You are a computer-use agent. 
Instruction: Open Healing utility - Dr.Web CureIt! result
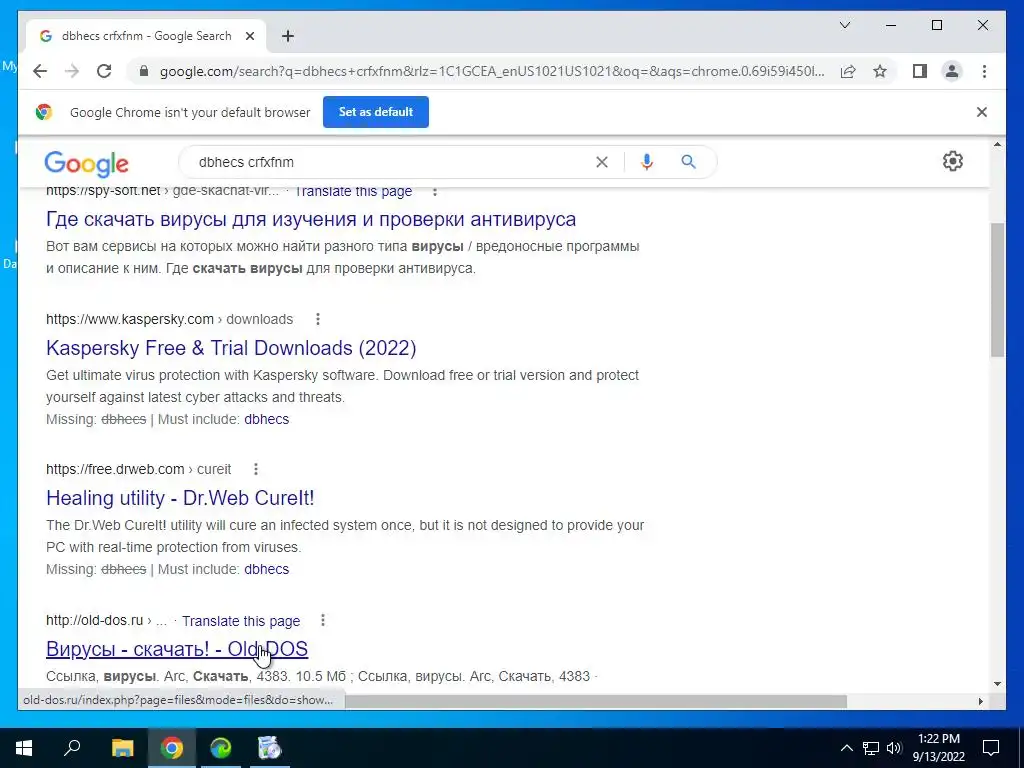click(180, 498)
